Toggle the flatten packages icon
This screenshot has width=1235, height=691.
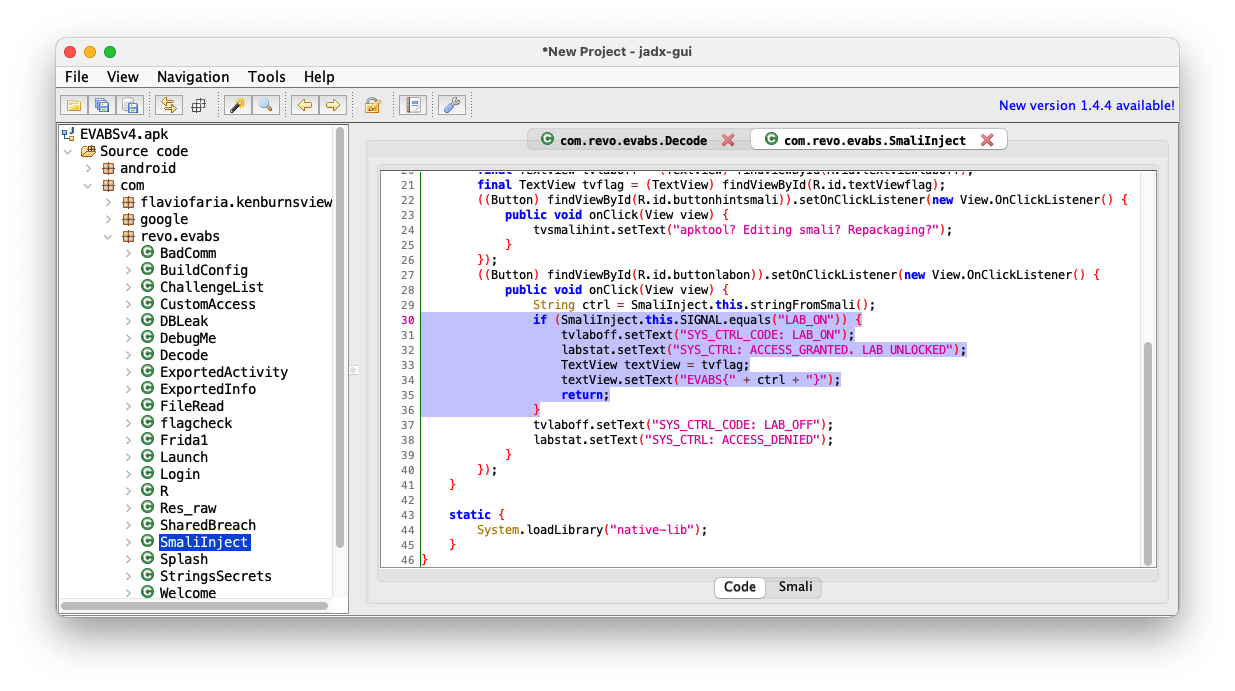[198, 105]
